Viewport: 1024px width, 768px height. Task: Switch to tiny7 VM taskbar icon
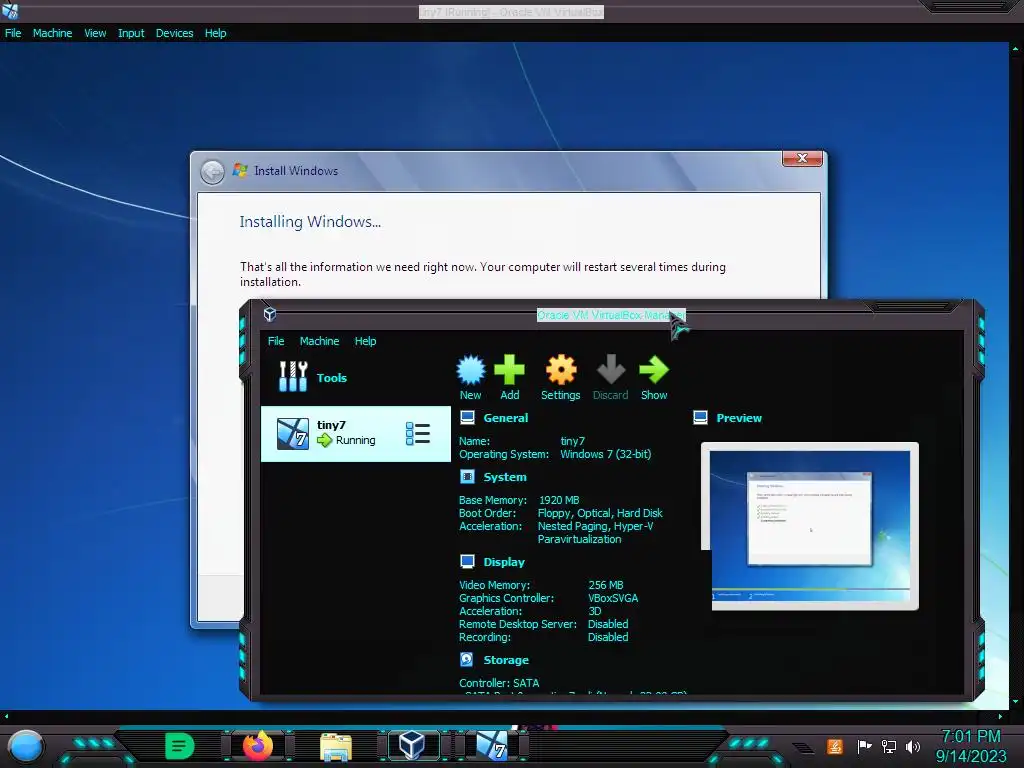492,745
